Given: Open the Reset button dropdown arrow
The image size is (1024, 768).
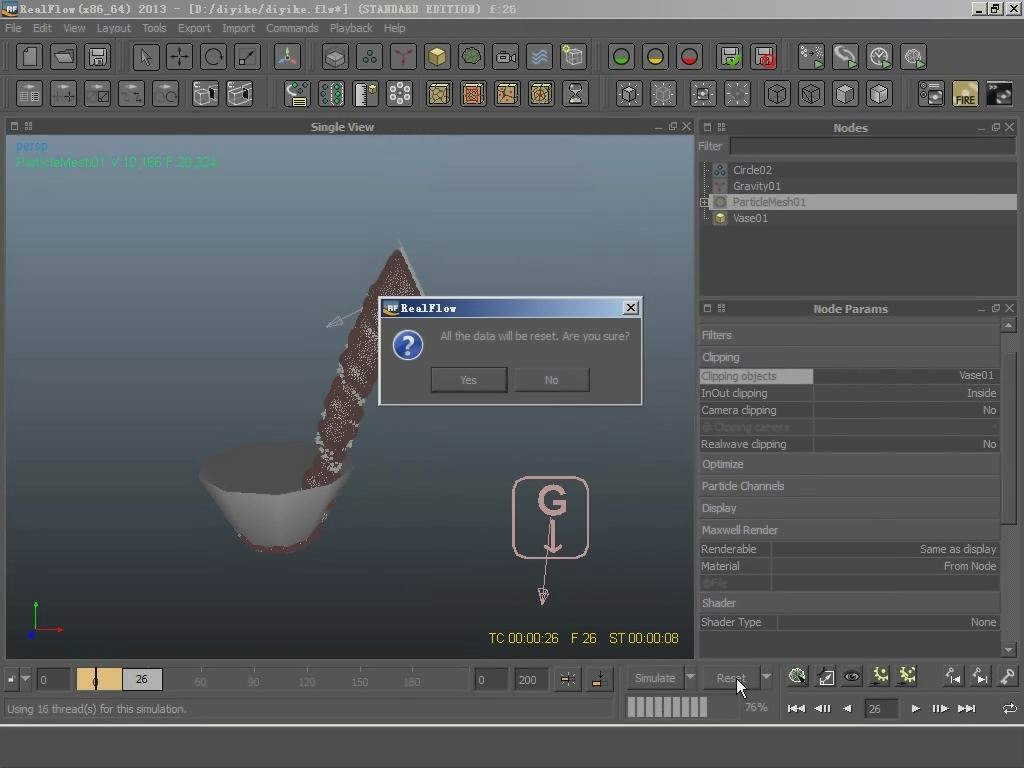Looking at the screenshot, I should coord(767,677).
